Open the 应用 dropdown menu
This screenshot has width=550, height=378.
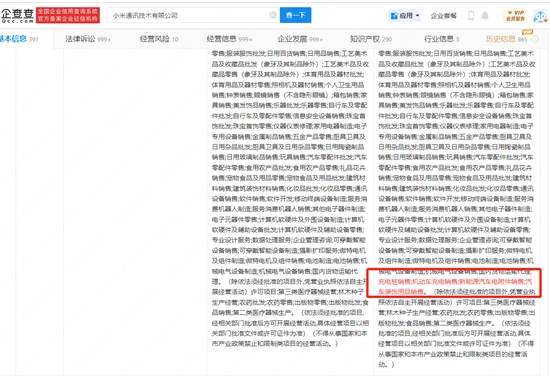[405, 16]
